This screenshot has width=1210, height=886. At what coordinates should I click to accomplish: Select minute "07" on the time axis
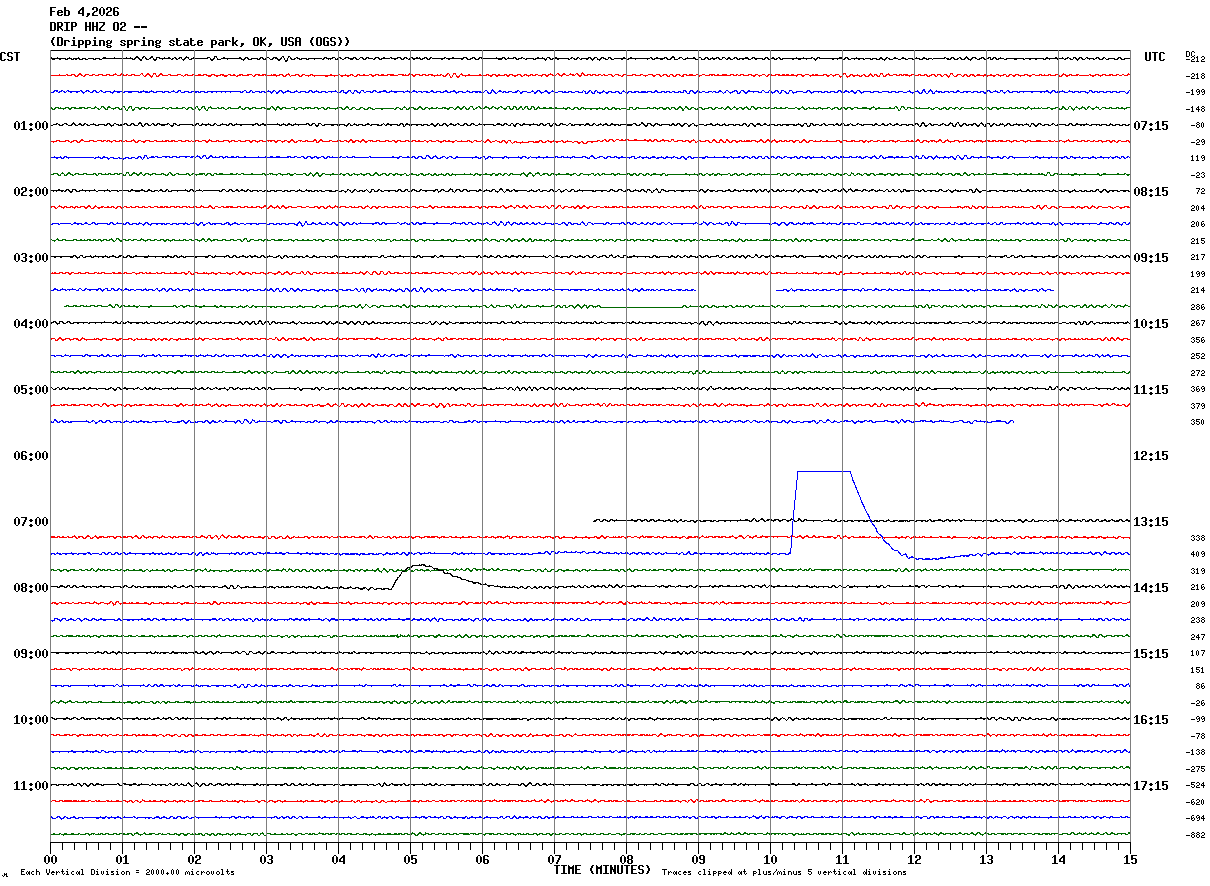point(554,860)
